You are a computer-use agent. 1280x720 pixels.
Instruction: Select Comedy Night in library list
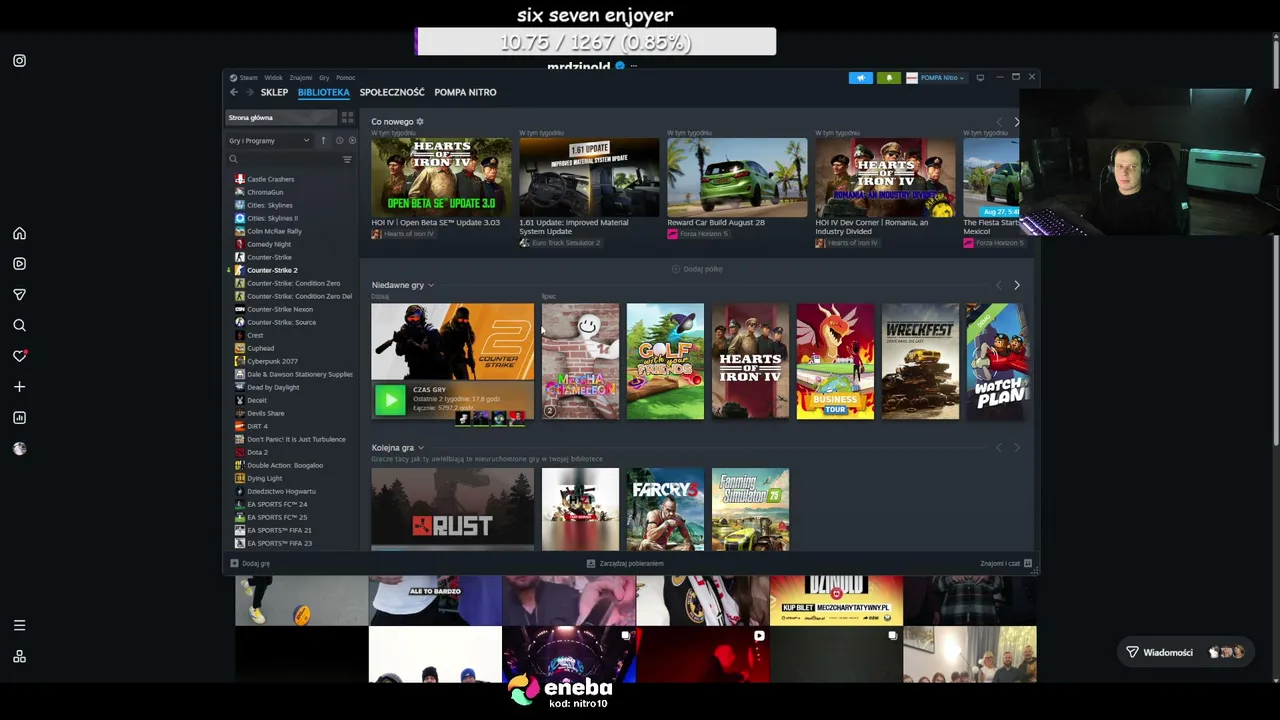[x=269, y=244]
